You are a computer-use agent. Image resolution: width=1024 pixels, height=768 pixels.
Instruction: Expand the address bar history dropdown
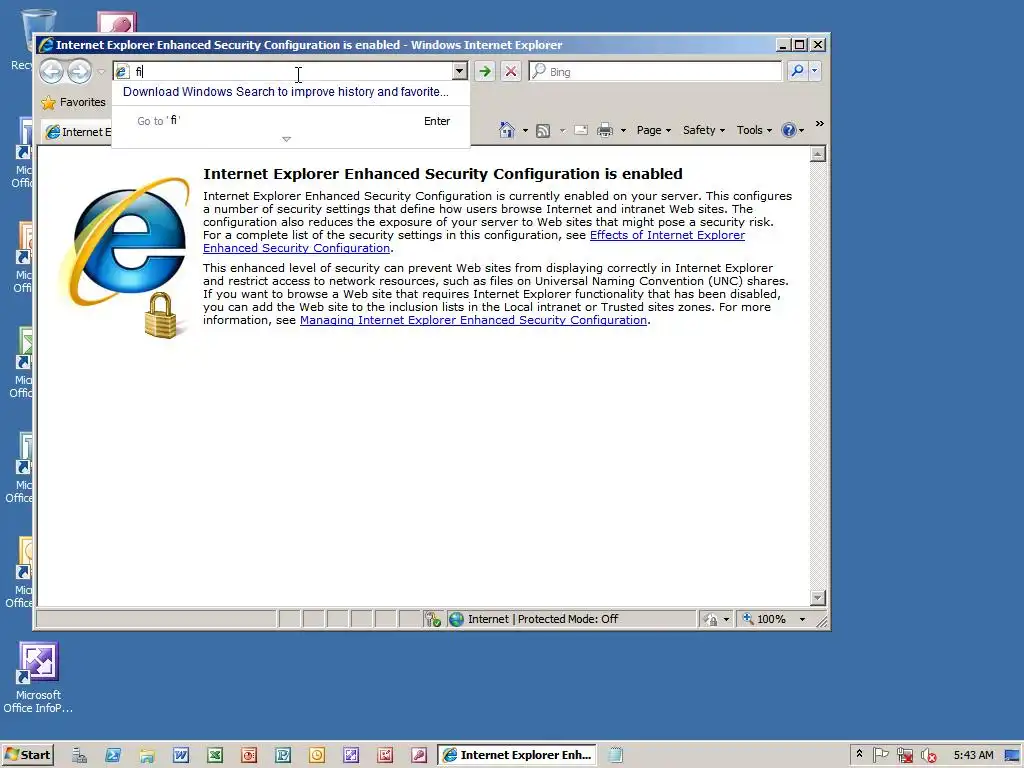[x=460, y=71]
